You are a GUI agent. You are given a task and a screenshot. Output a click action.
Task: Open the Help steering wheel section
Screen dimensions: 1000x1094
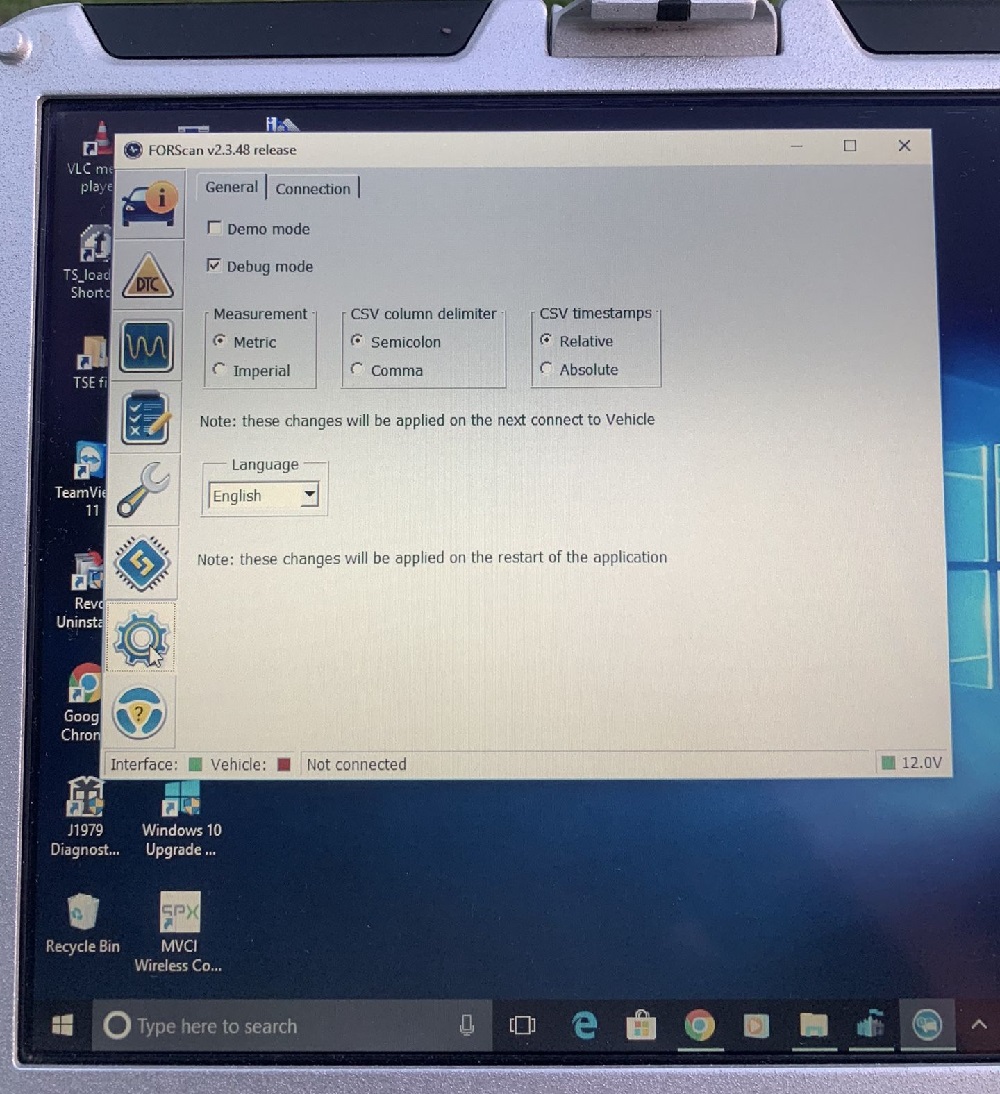point(139,713)
